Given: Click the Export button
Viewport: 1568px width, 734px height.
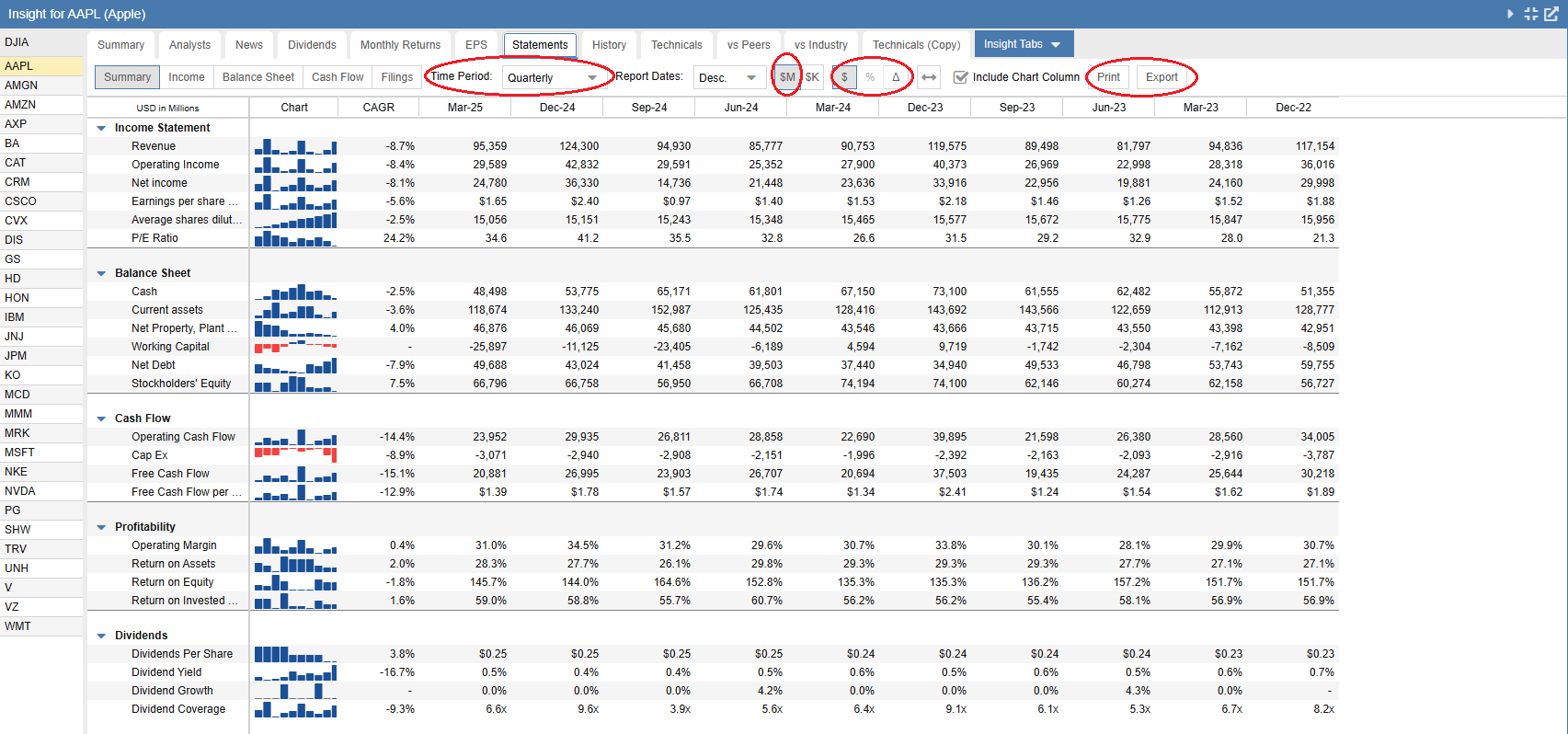Looking at the screenshot, I should coord(1162,77).
